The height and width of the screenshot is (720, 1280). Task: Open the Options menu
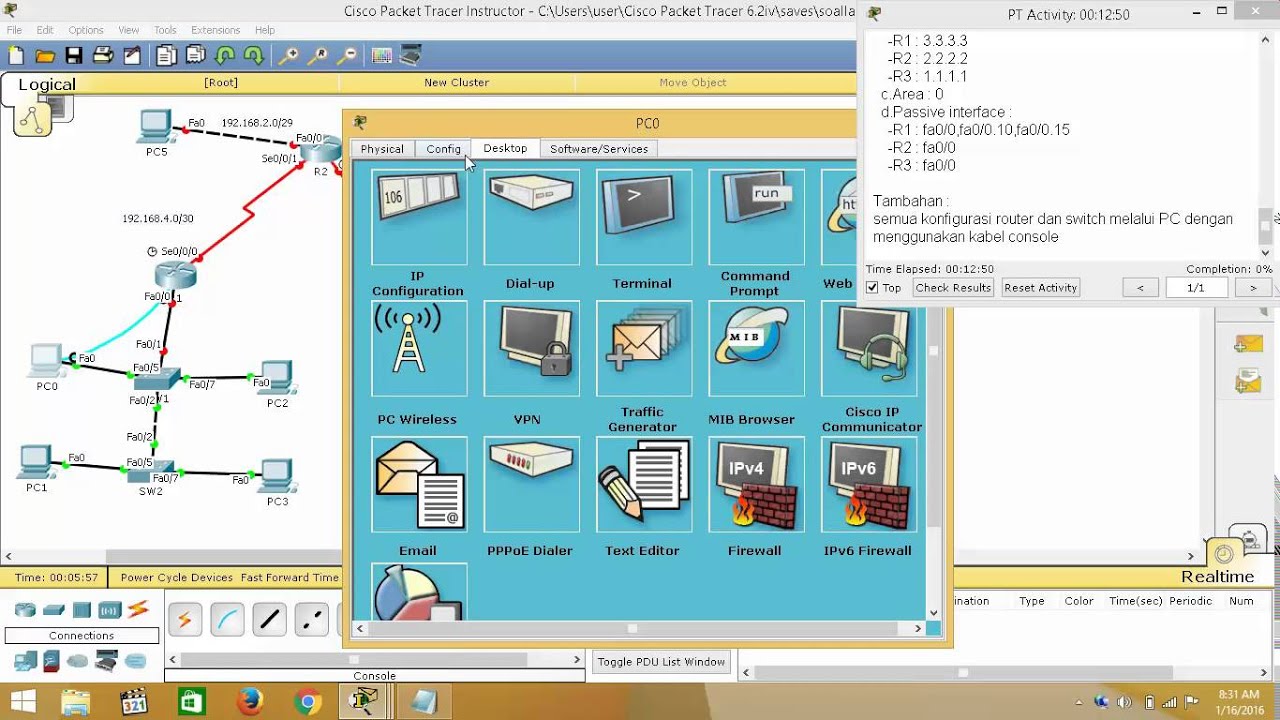pos(86,30)
